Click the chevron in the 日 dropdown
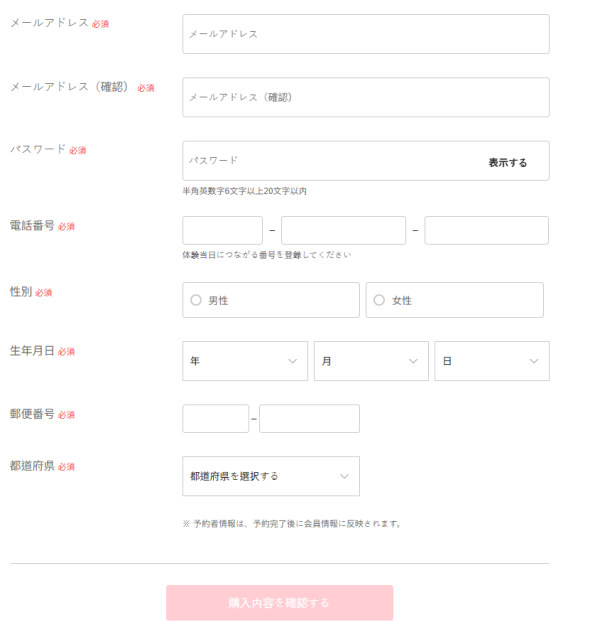Viewport: 600px width, 627px height. point(534,361)
